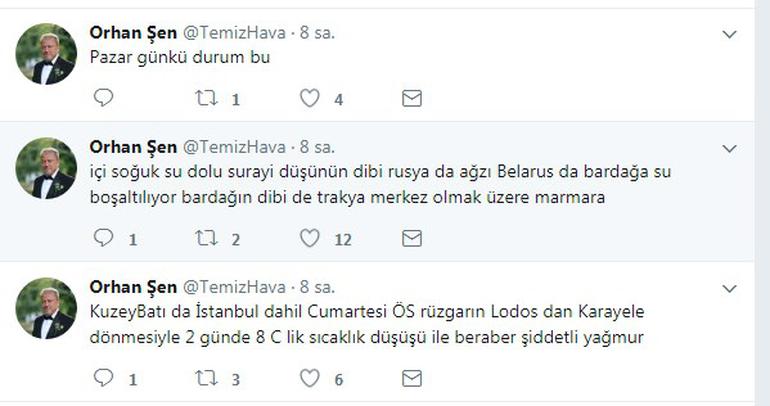Like the KuzeyBatı İstanbul weather tweet
Image resolution: width=770 pixels, height=406 pixels.
tap(310, 378)
